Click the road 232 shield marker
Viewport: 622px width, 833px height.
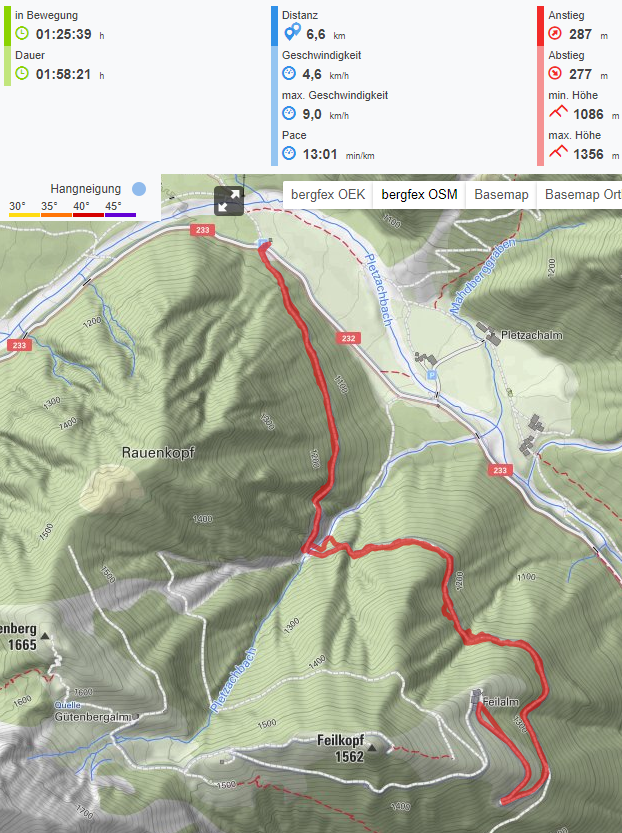point(348,338)
